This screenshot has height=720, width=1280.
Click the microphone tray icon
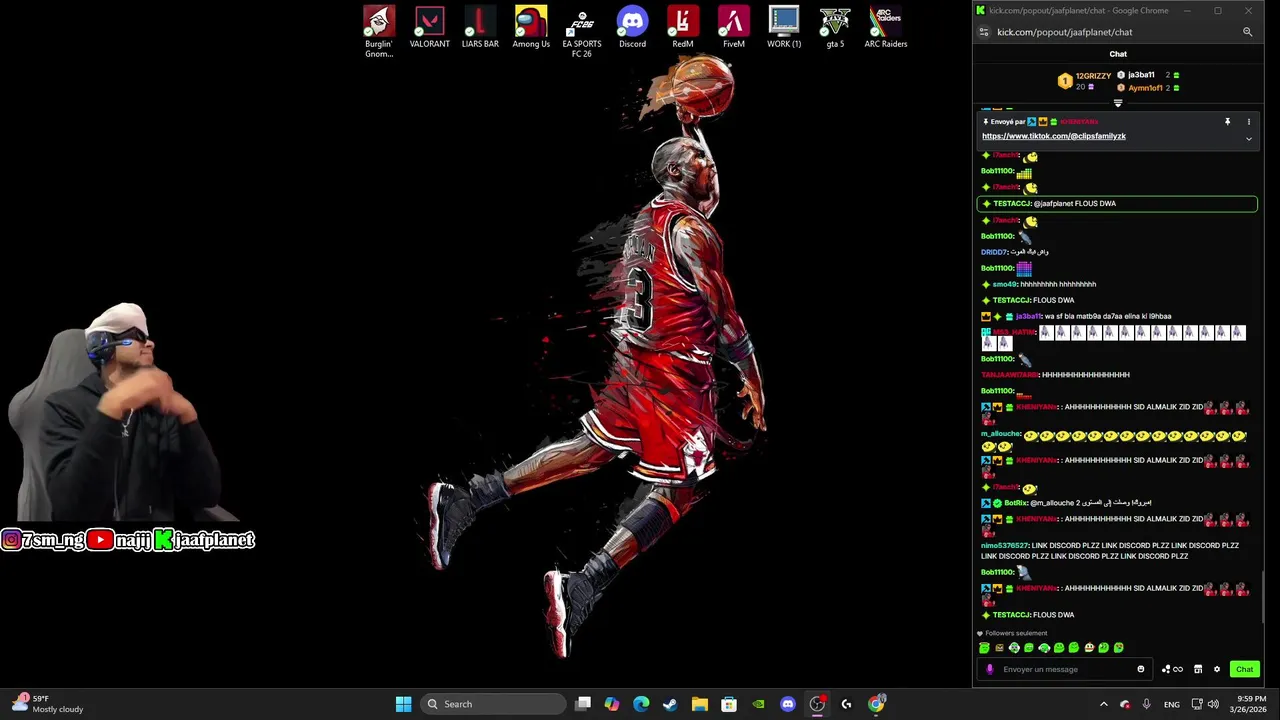tap(1146, 704)
